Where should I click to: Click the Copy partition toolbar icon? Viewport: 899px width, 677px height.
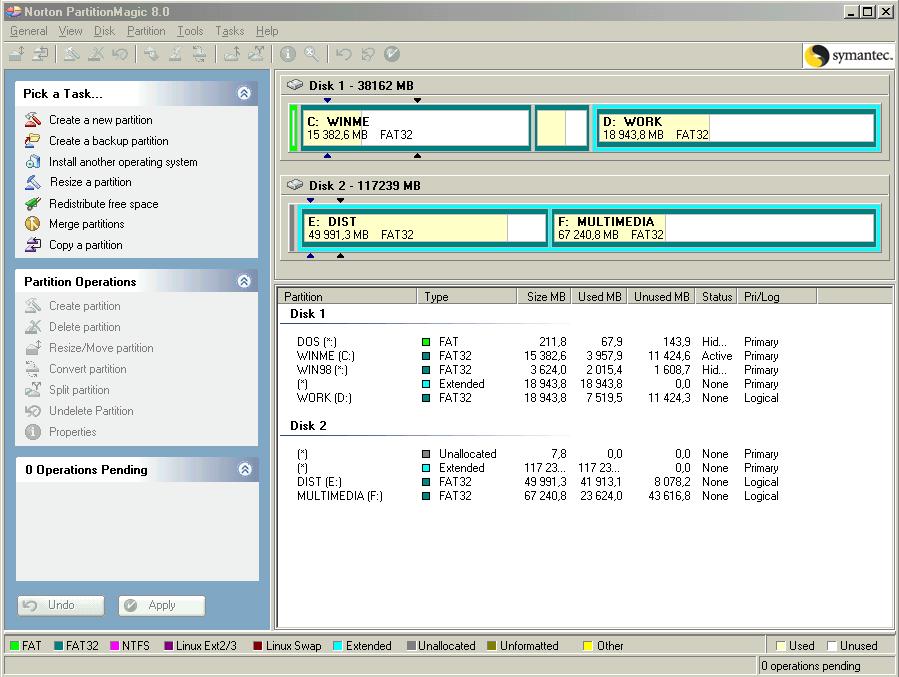(x=40, y=54)
